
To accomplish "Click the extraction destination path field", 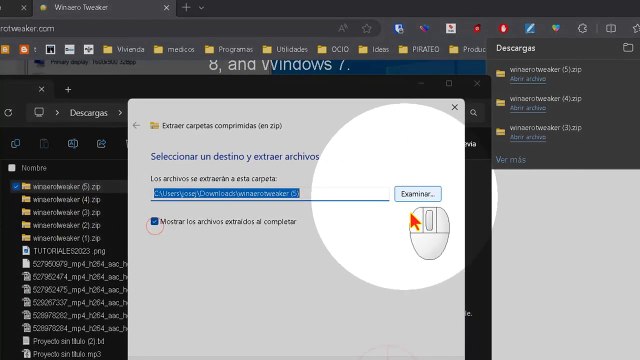I will point(270,193).
